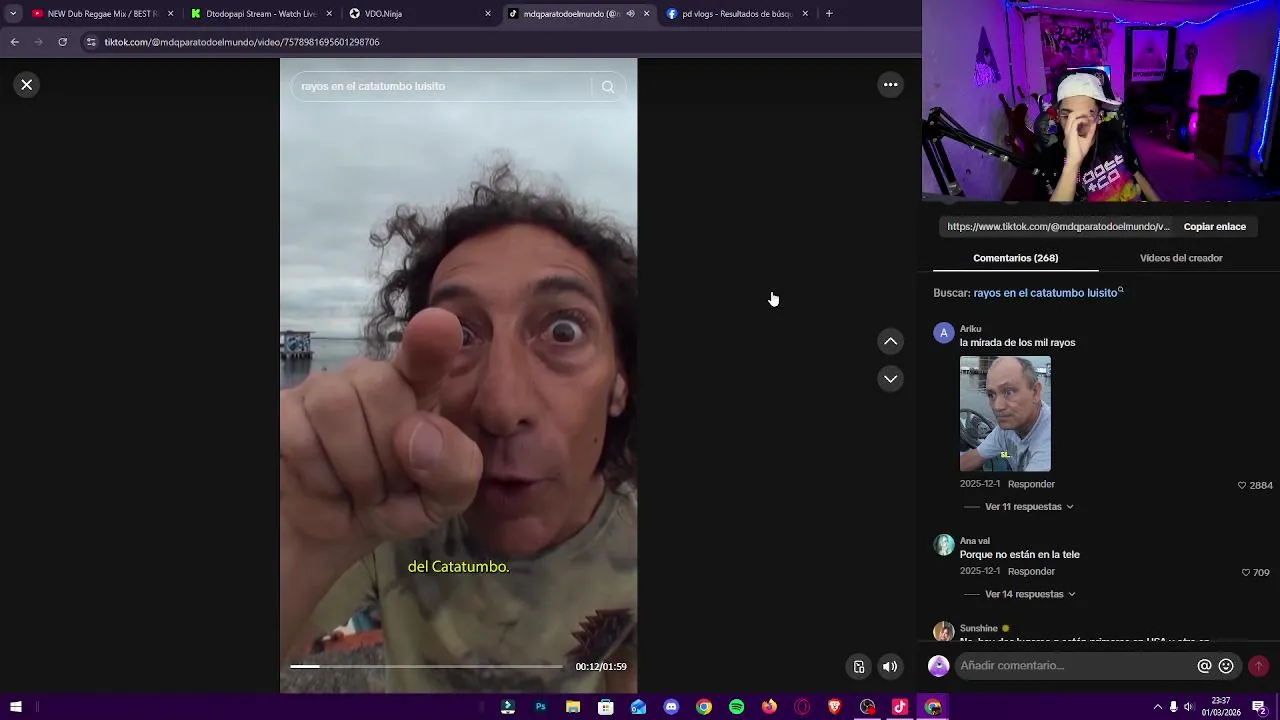Mute the video with speaker icon

click(889, 667)
